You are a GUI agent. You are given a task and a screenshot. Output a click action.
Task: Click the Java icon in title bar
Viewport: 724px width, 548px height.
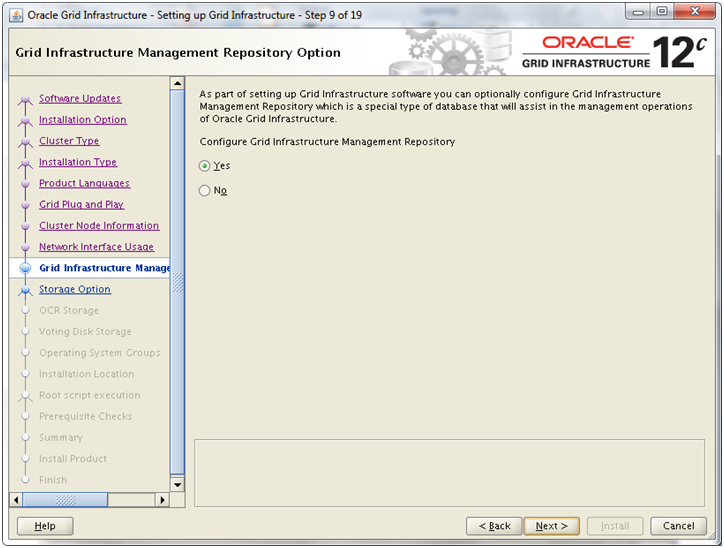tap(16, 15)
